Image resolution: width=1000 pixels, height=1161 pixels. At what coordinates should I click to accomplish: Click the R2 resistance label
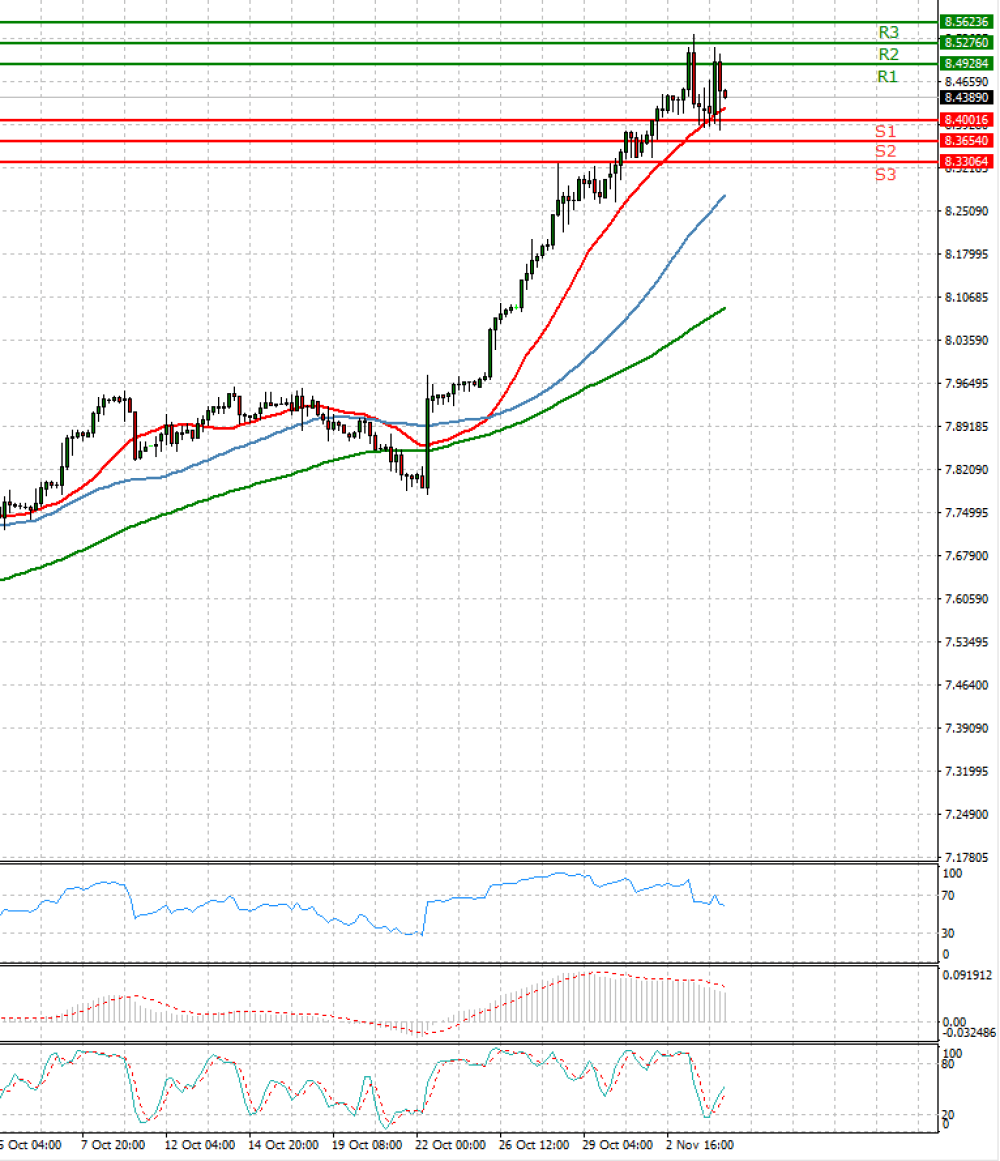pyautogui.click(x=888, y=54)
